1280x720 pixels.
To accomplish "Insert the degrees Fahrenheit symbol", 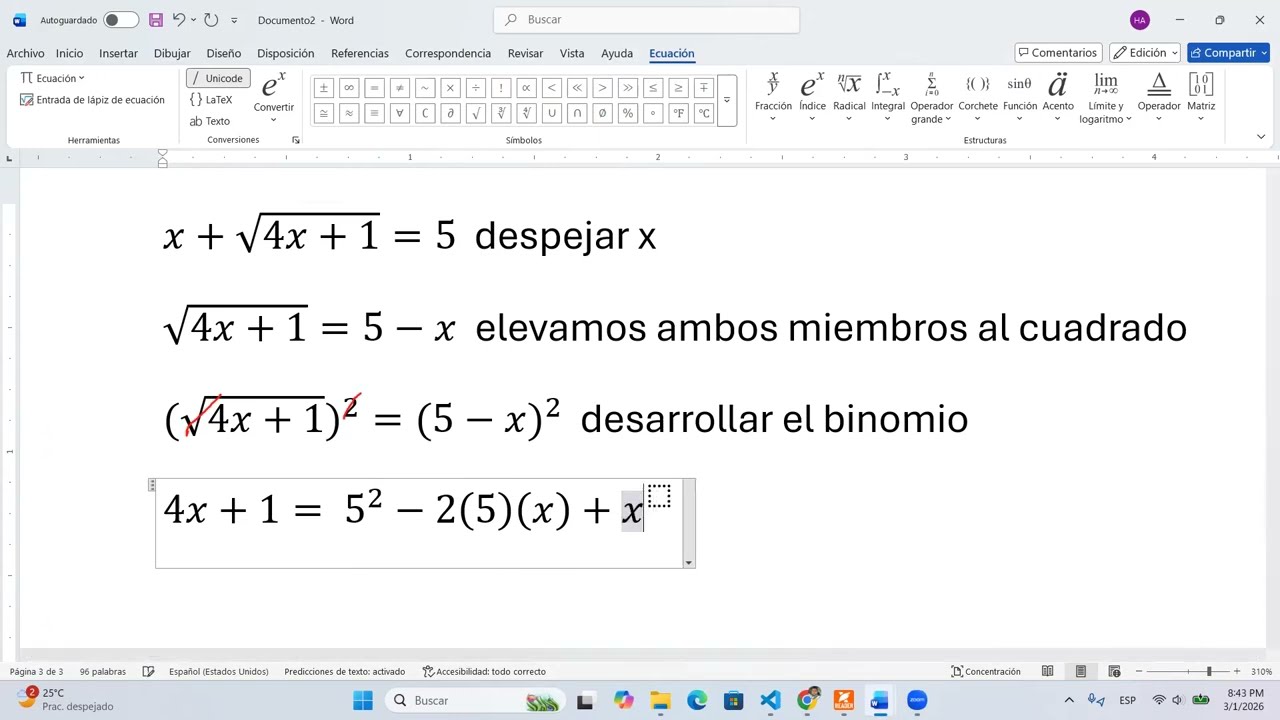I will [678, 113].
